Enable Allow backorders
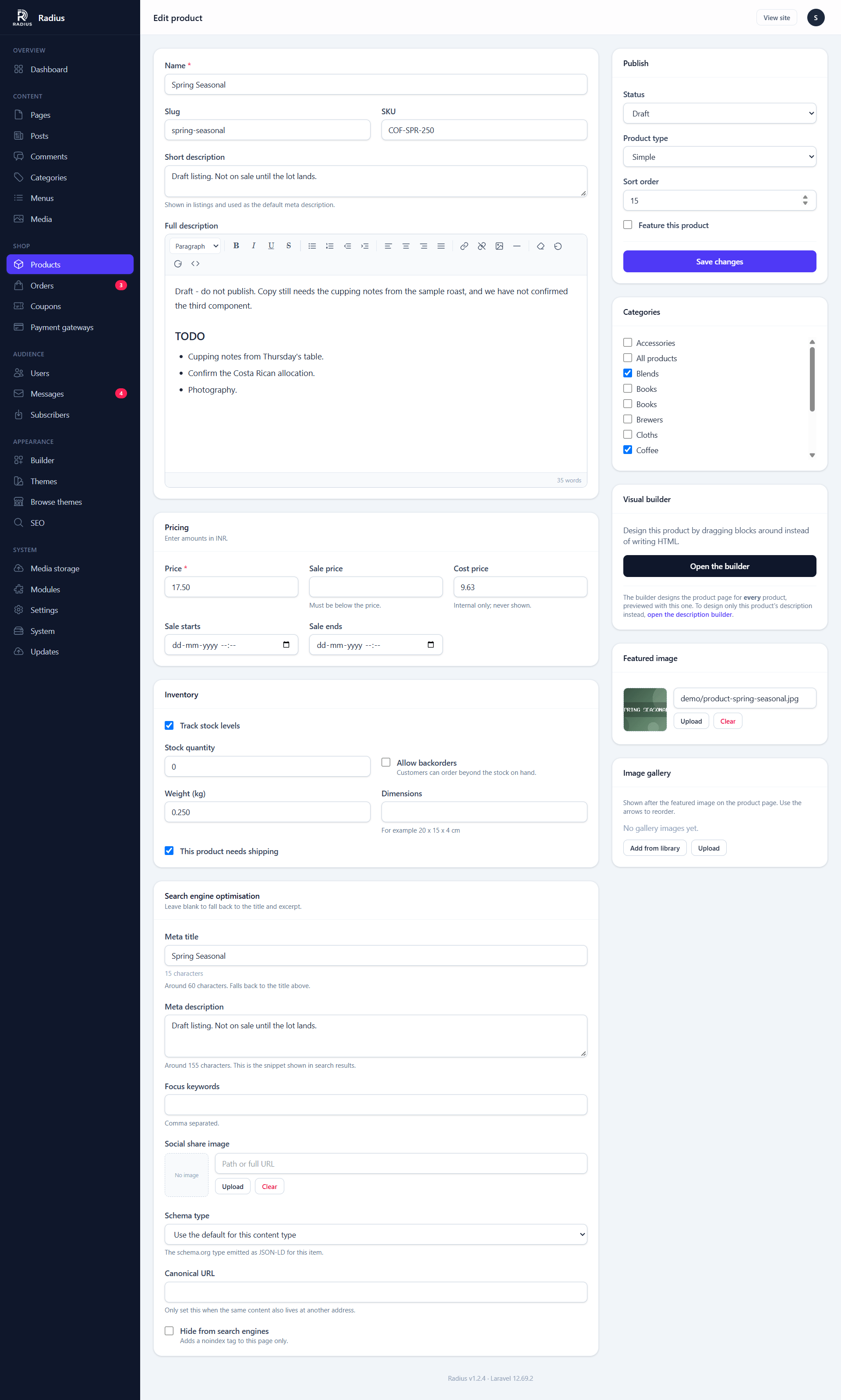Viewport: 841px width, 1400px height. pos(386,762)
